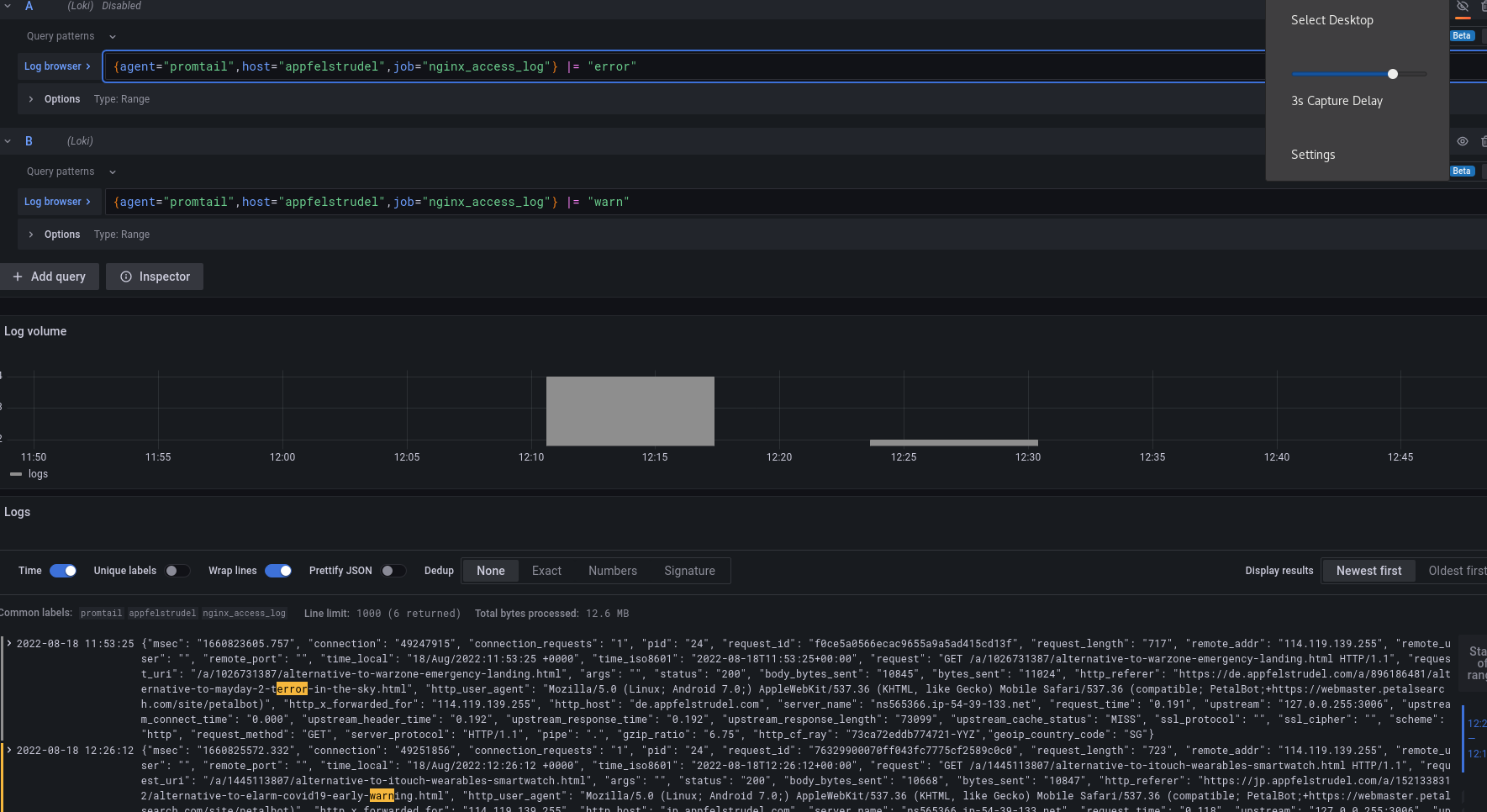1487x812 pixels.
Task: Open Query patterns for query A
Action: [69, 35]
